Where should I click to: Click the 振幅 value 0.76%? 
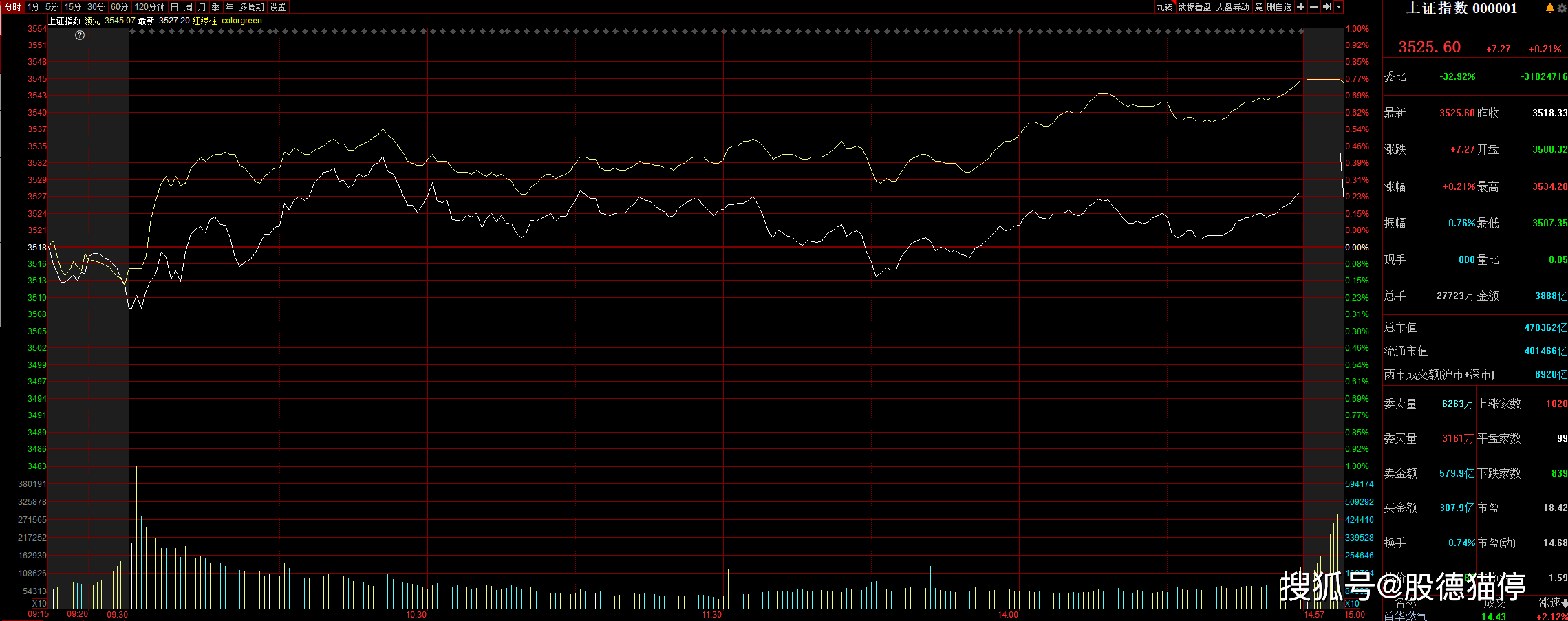tap(1461, 223)
